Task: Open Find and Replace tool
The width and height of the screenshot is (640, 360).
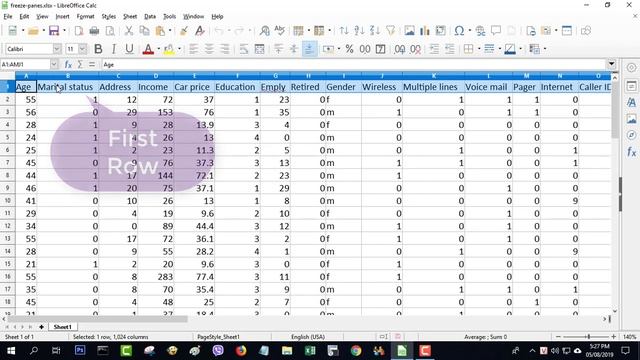Action: tap(264, 31)
